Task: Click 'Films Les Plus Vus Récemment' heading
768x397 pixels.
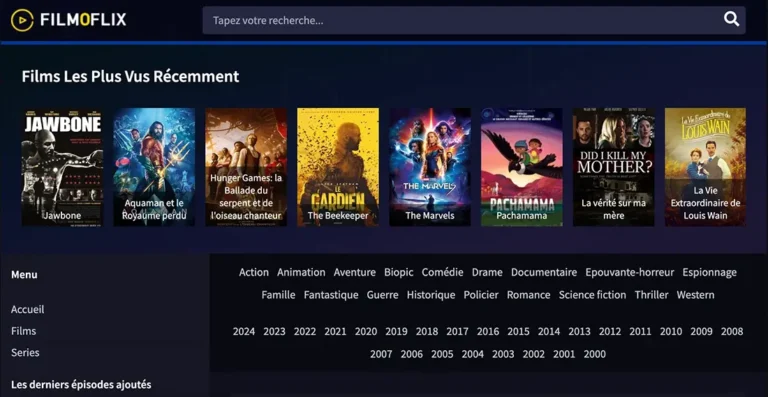Action: (130, 76)
